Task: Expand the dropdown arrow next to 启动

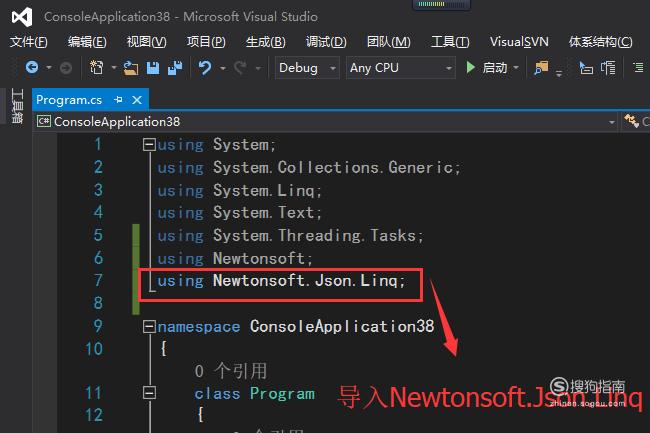Action: pyautogui.click(x=516, y=67)
